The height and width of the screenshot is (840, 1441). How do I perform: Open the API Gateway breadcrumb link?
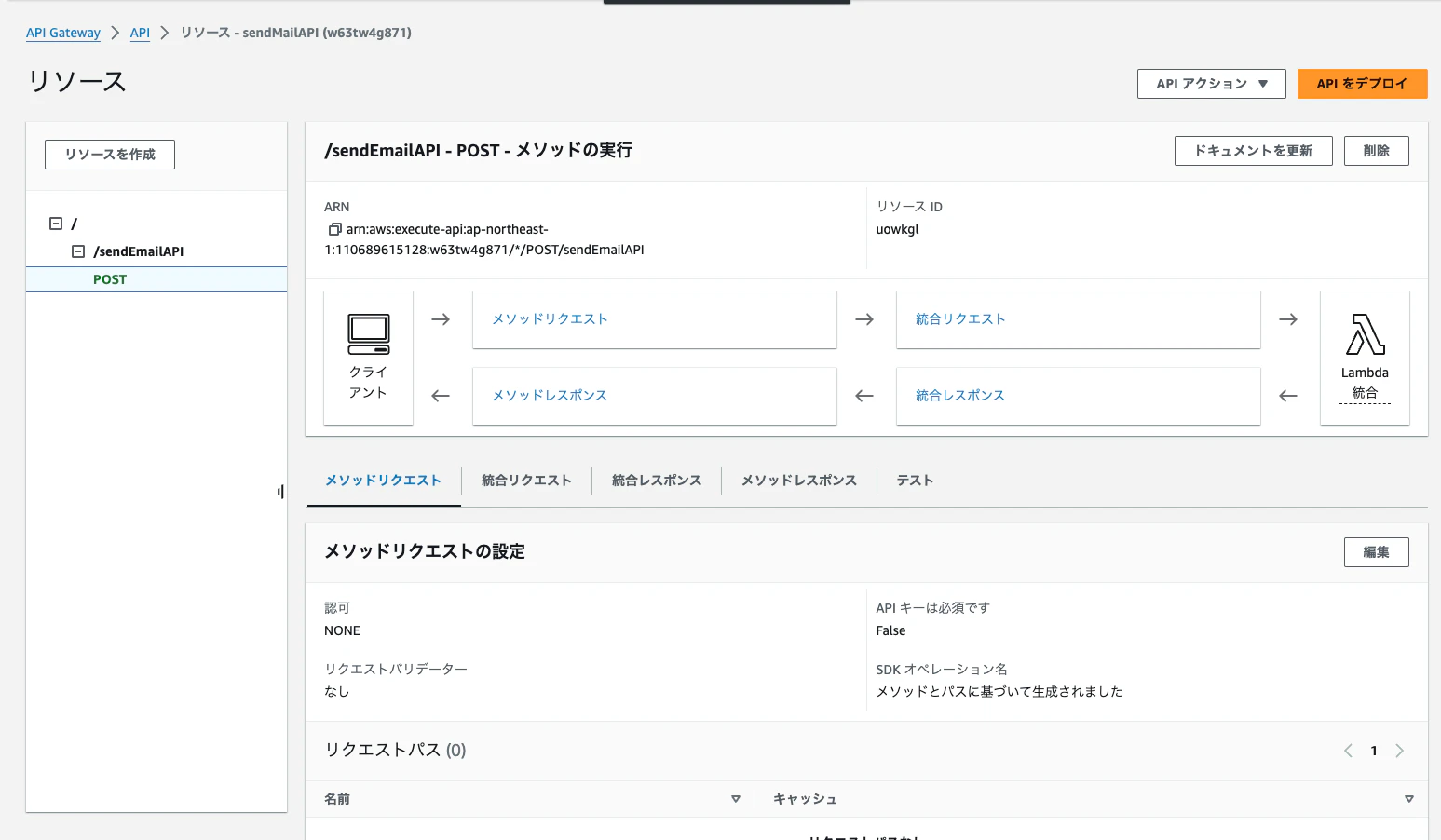62,33
